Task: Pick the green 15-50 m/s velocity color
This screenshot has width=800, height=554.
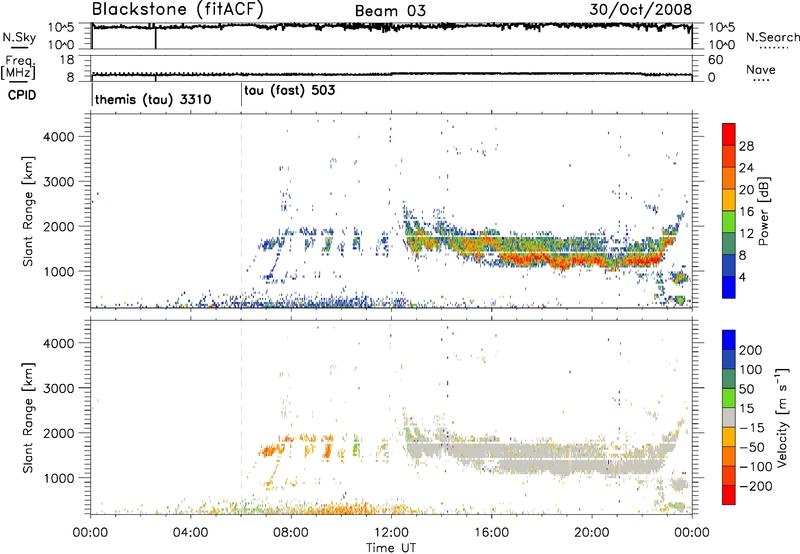Action: click(729, 398)
